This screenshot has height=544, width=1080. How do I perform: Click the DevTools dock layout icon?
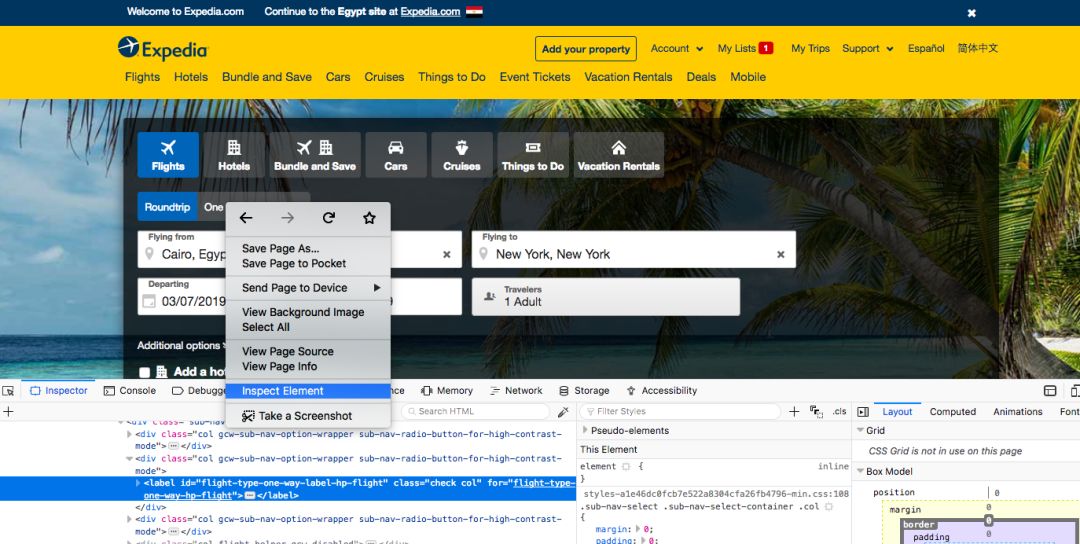(1050, 390)
